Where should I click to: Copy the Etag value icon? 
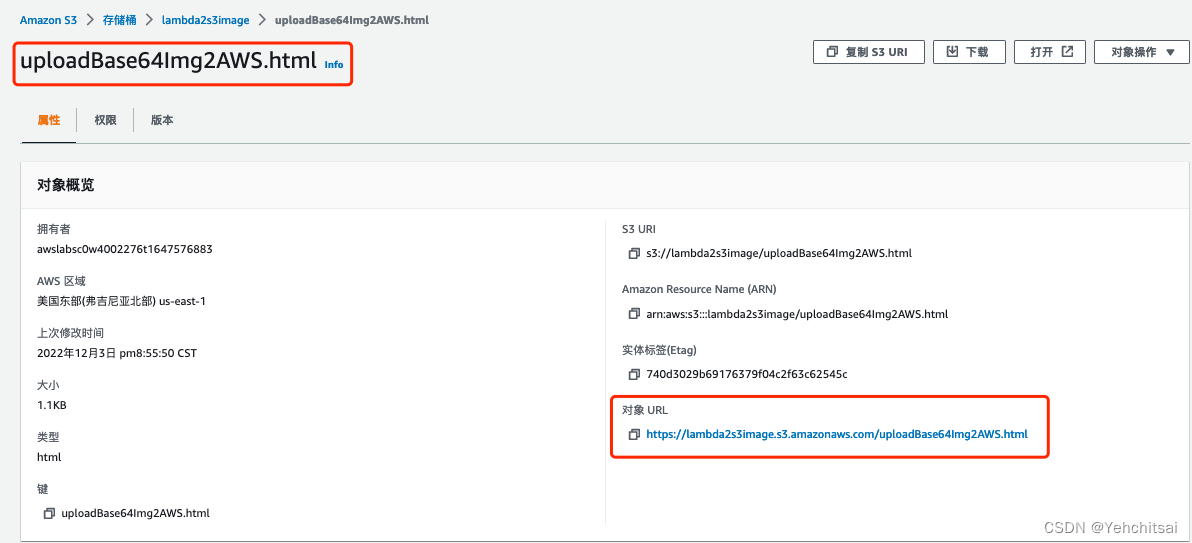point(634,374)
